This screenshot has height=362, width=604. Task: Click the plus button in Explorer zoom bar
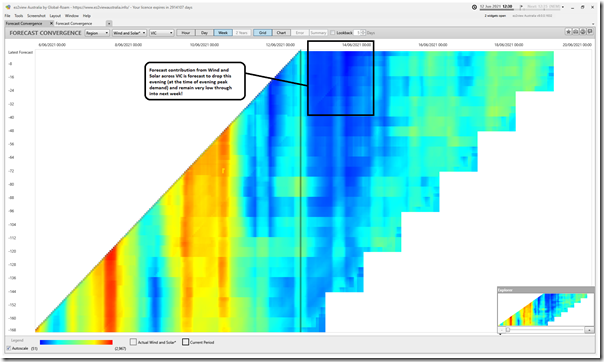pyautogui.click(x=589, y=330)
